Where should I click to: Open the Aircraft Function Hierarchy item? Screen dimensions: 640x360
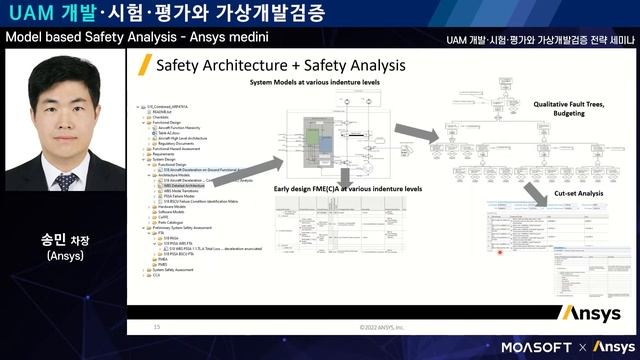(179, 128)
